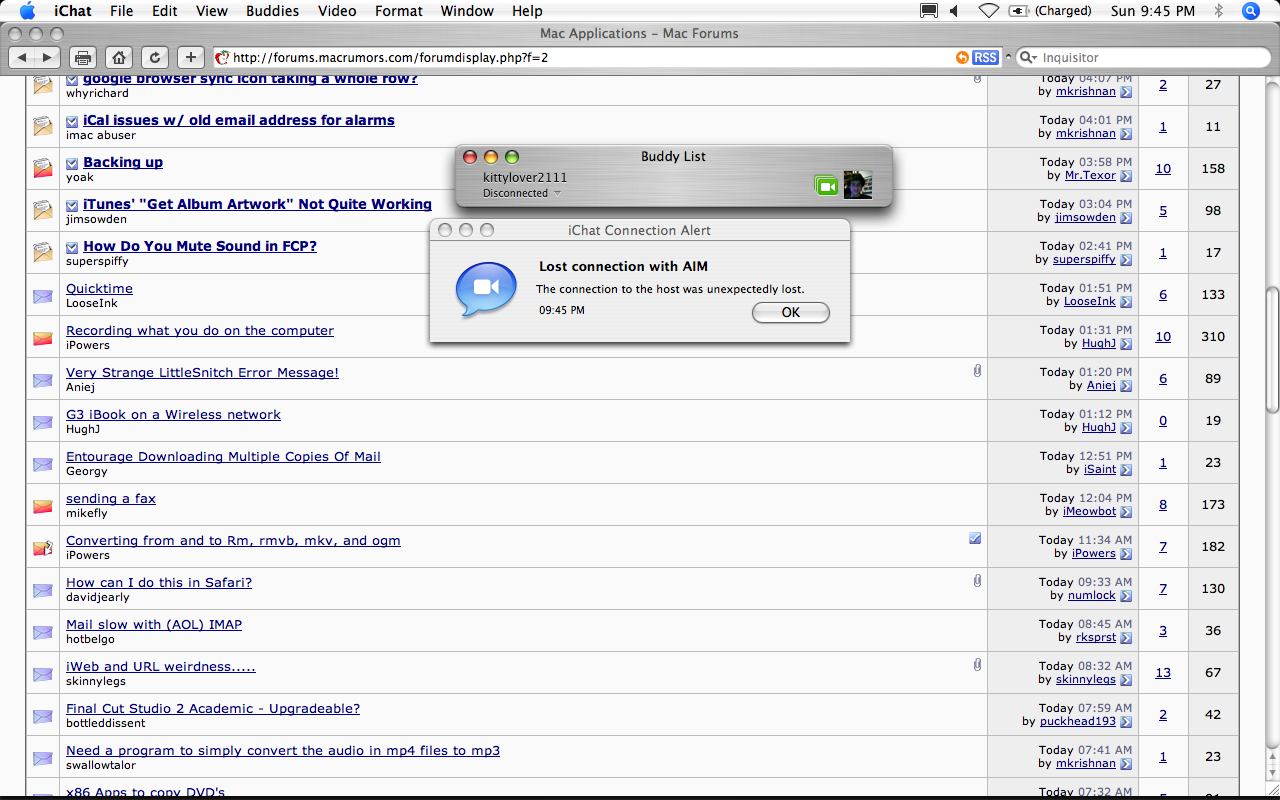1280x800 pixels.
Task: Go back with the Safari back arrow
Action: [x=23, y=57]
